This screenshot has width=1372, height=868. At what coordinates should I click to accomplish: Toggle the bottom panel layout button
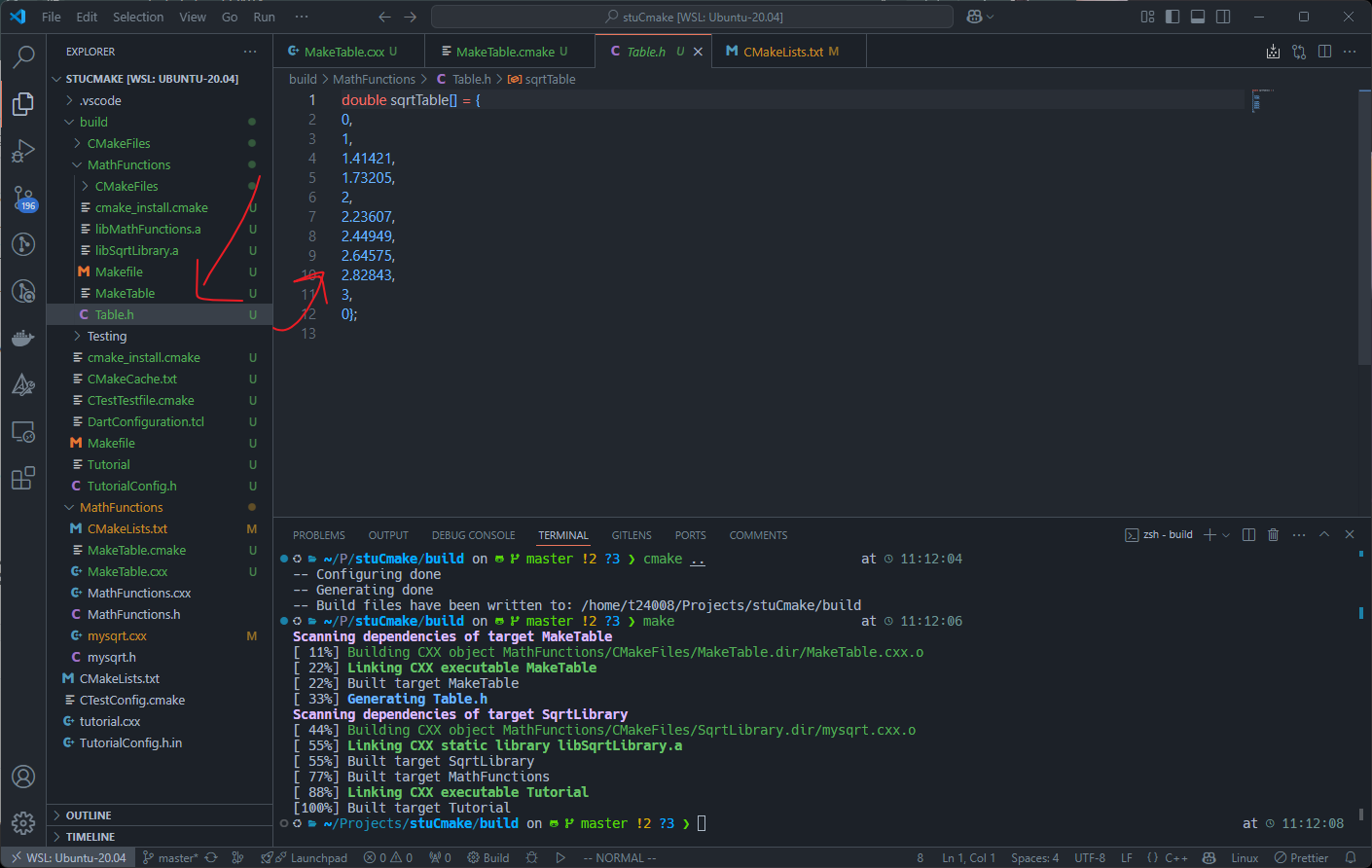[x=1198, y=17]
